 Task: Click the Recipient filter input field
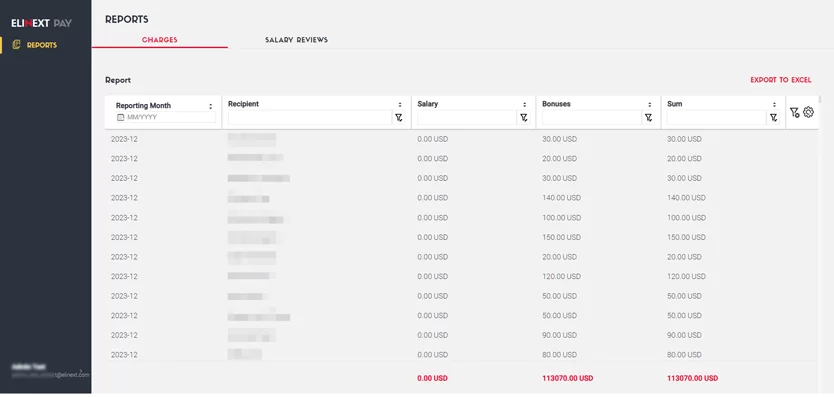click(310, 118)
